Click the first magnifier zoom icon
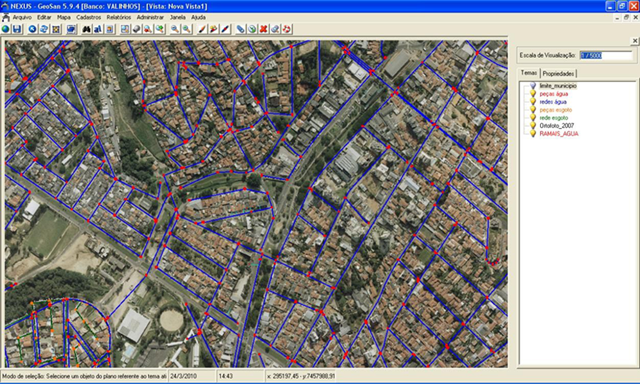 click(x=175, y=29)
